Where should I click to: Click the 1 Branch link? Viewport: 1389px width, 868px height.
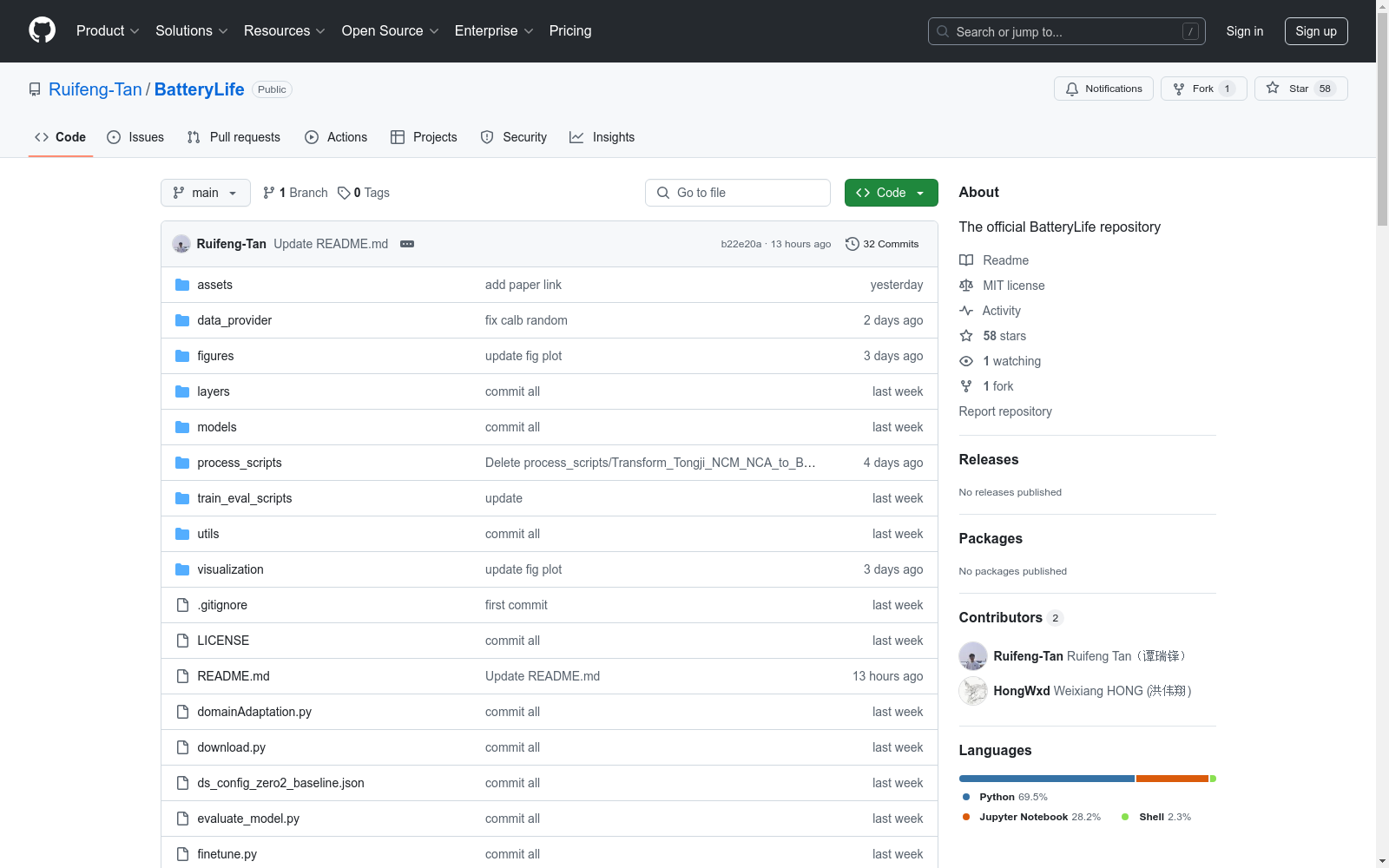point(295,193)
